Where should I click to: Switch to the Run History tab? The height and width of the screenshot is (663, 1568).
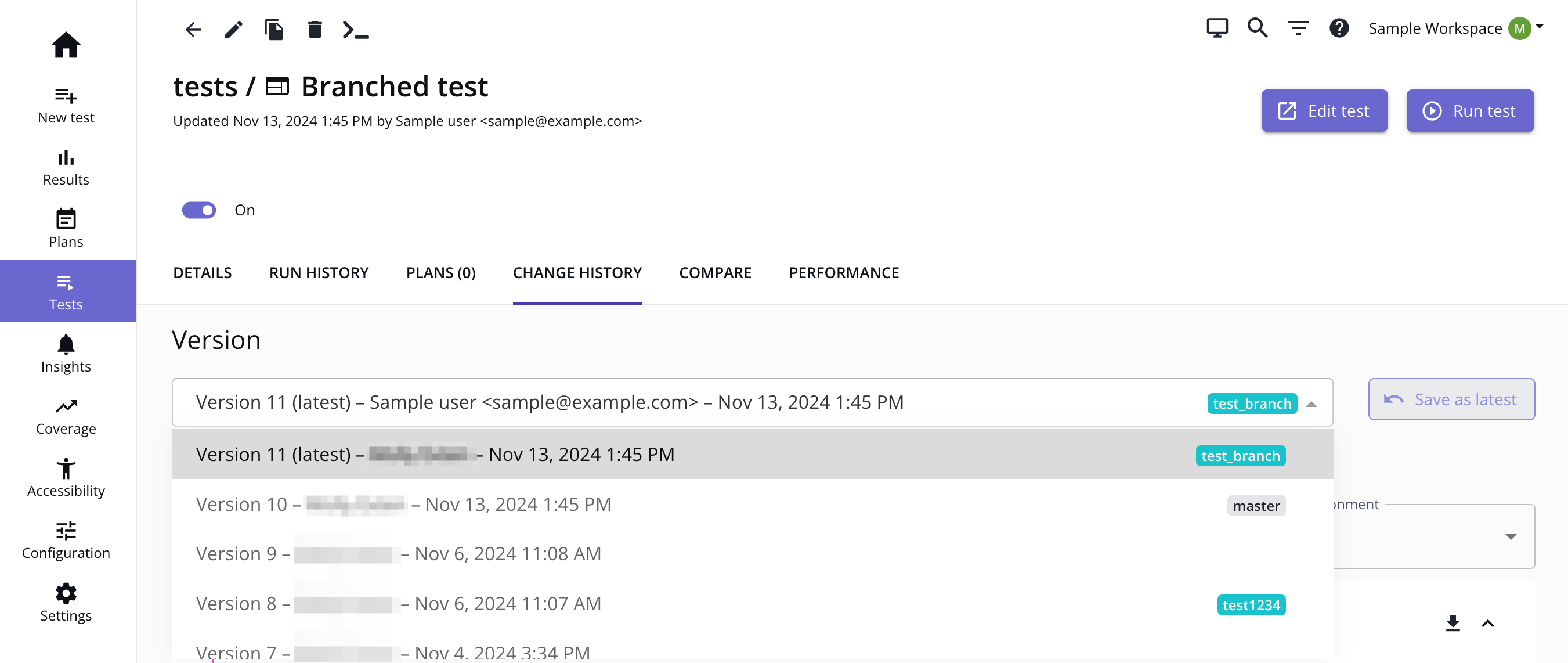pos(319,273)
